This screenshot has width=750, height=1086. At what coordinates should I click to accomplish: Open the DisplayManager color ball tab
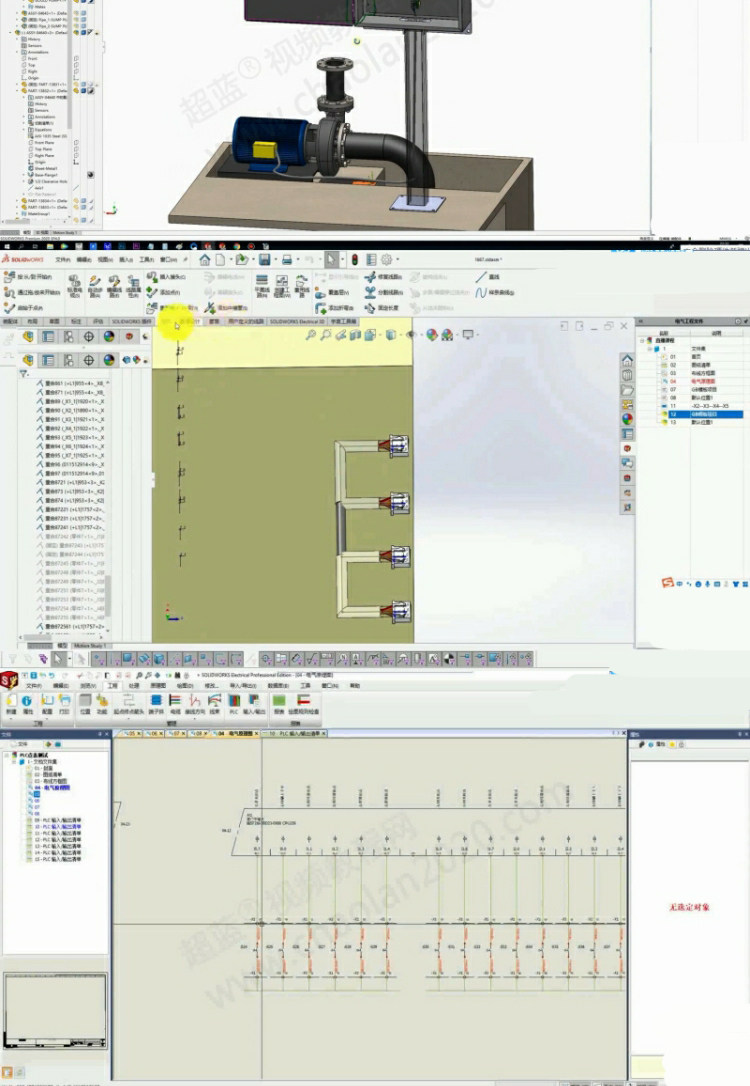[x=109, y=337]
